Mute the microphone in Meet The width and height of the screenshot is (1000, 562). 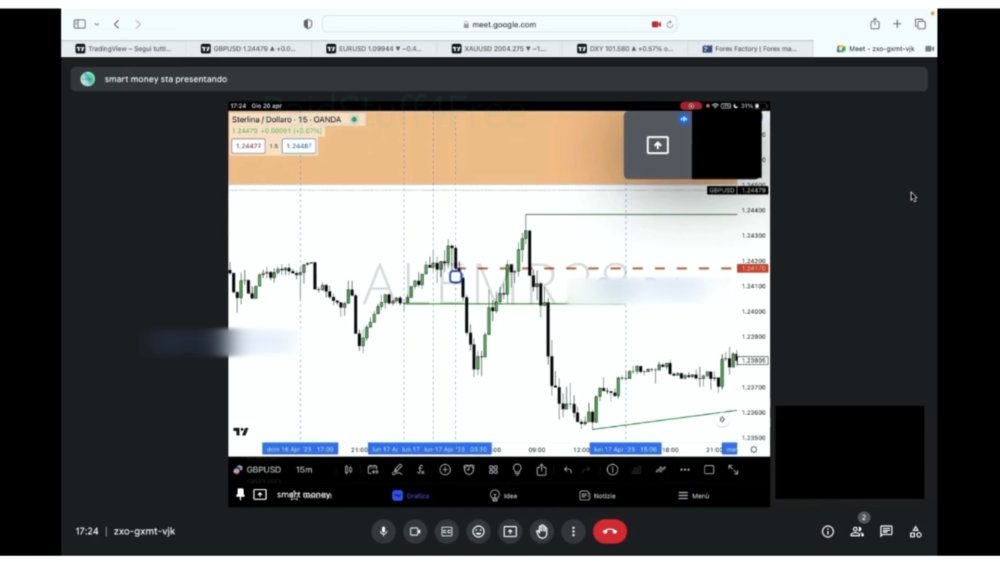click(x=383, y=531)
